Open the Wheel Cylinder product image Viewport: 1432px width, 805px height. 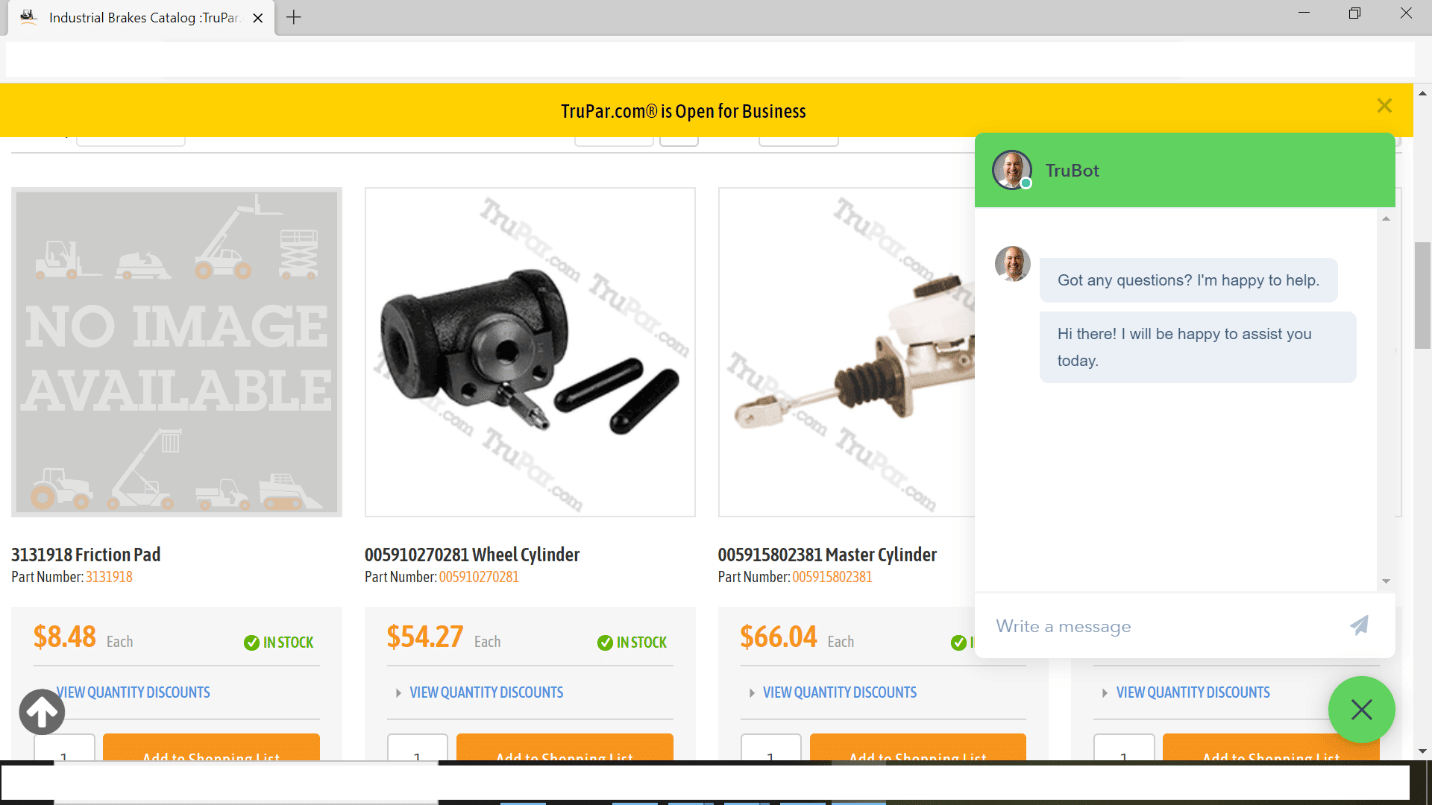click(530, 352)
